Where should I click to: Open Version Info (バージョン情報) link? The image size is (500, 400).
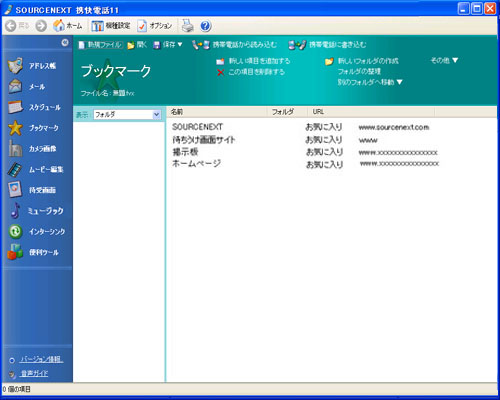click(x=41, y=359)
